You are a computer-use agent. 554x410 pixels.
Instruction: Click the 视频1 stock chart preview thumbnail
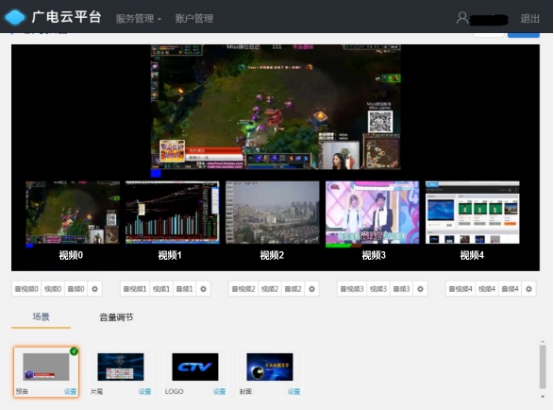coord(172,212)
